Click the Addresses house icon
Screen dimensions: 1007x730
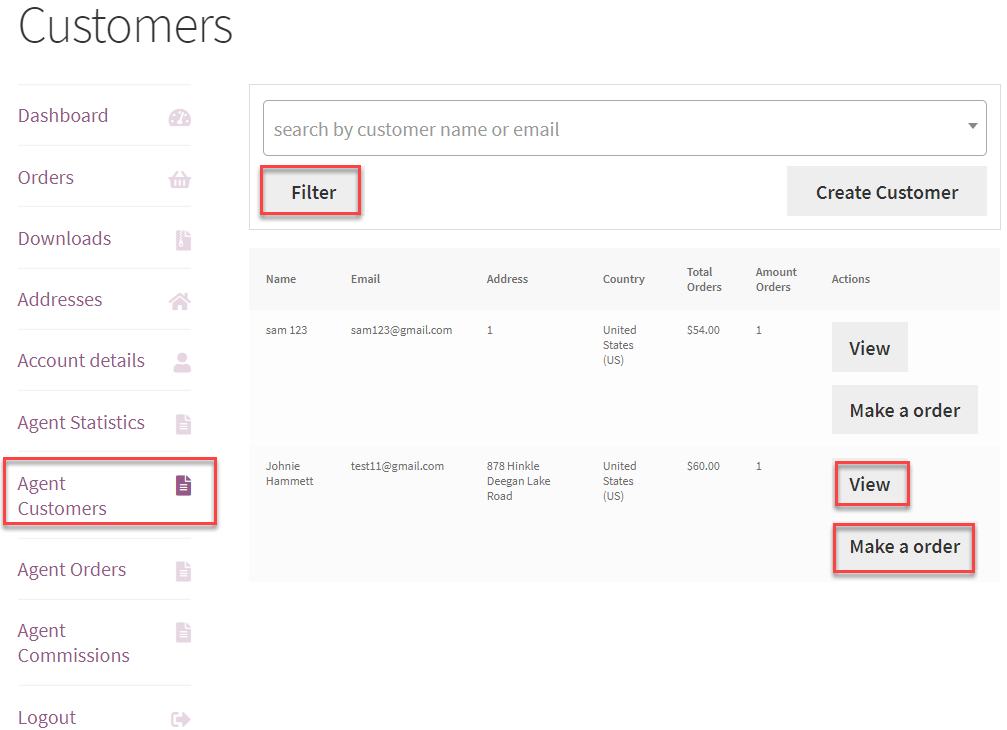(x=180, y=302)
